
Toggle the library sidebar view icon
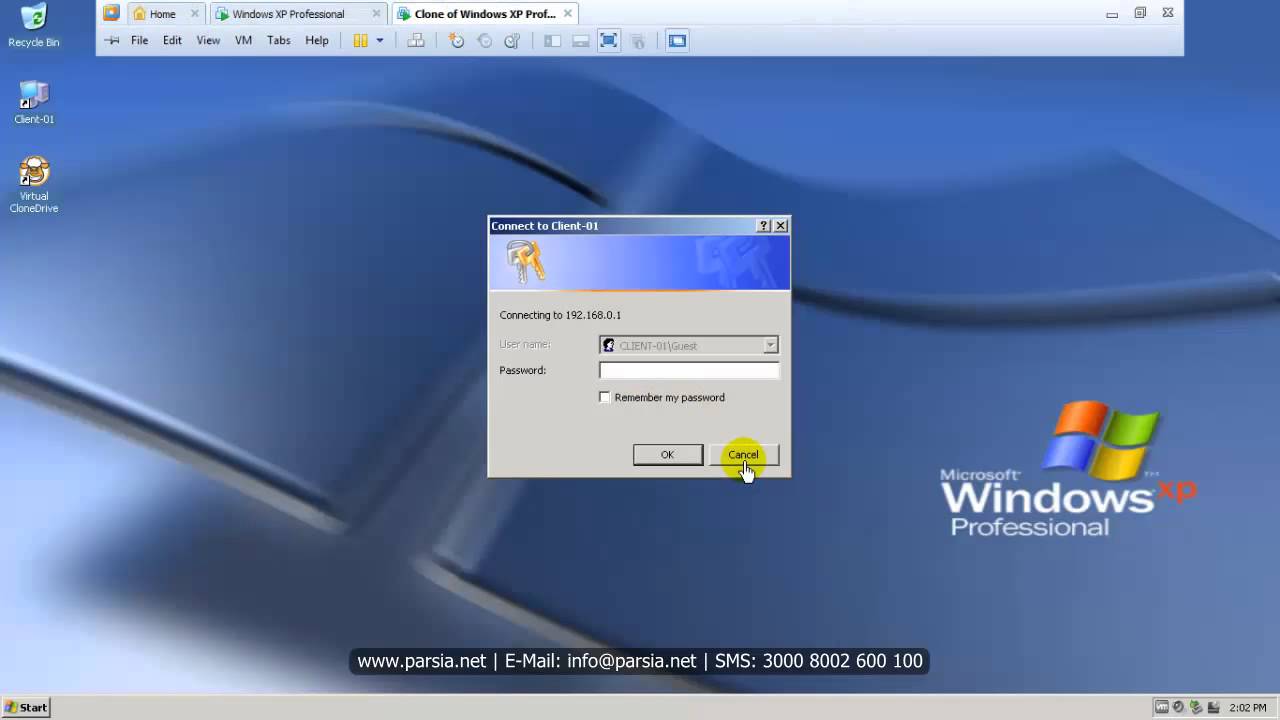552,41
